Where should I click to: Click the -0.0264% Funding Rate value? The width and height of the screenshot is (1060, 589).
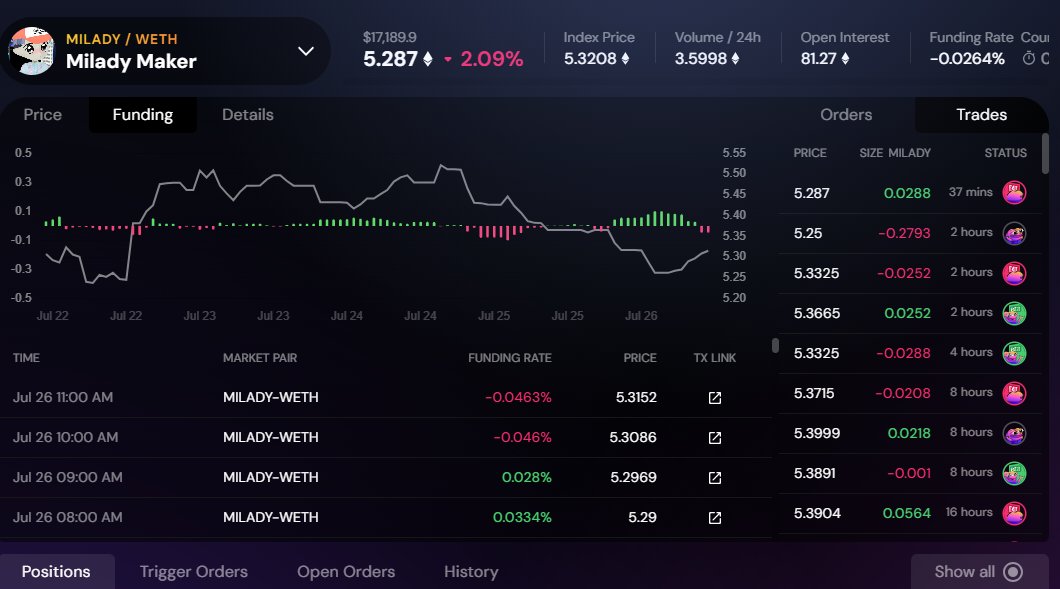(967, 59)
